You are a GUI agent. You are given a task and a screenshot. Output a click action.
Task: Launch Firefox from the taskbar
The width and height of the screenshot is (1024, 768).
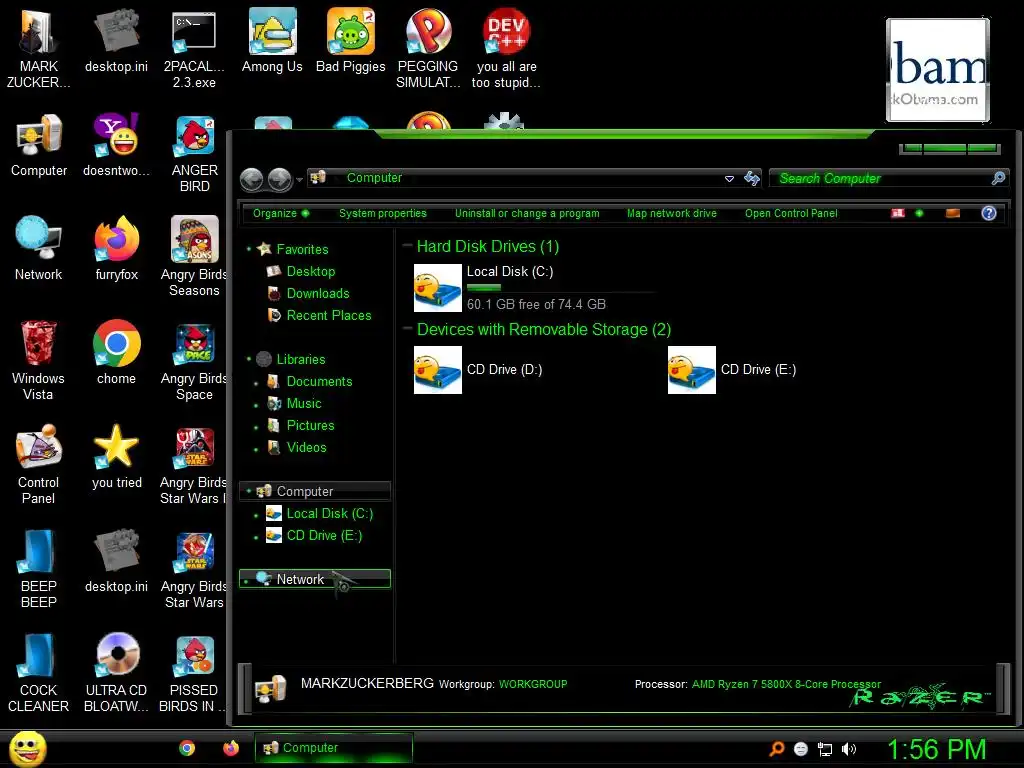[x=231, y=748]
